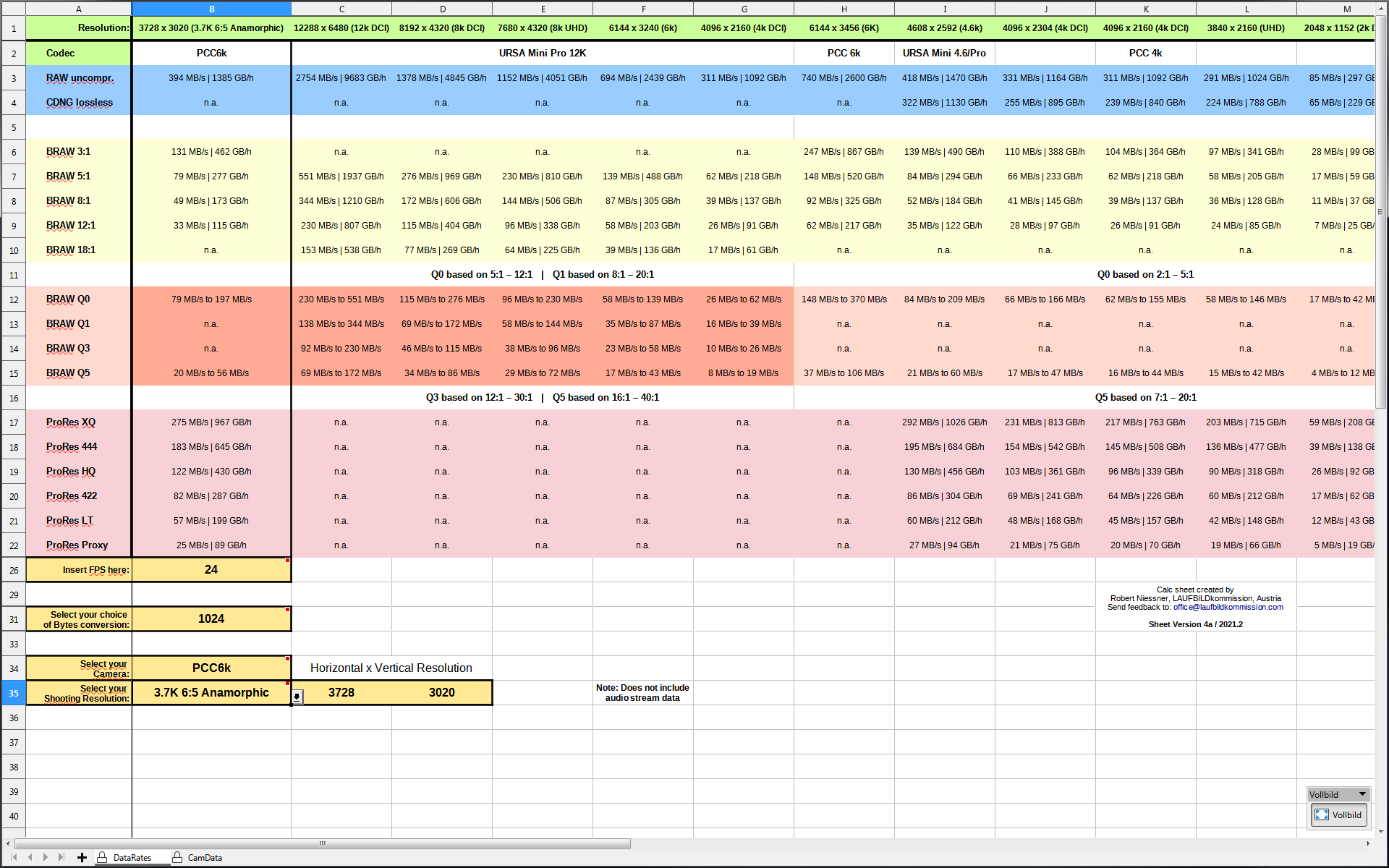The image size is (1389, 868).
Task: Select cell '394 MB/s | 1385 GB/h'
Action: point(211,78)
